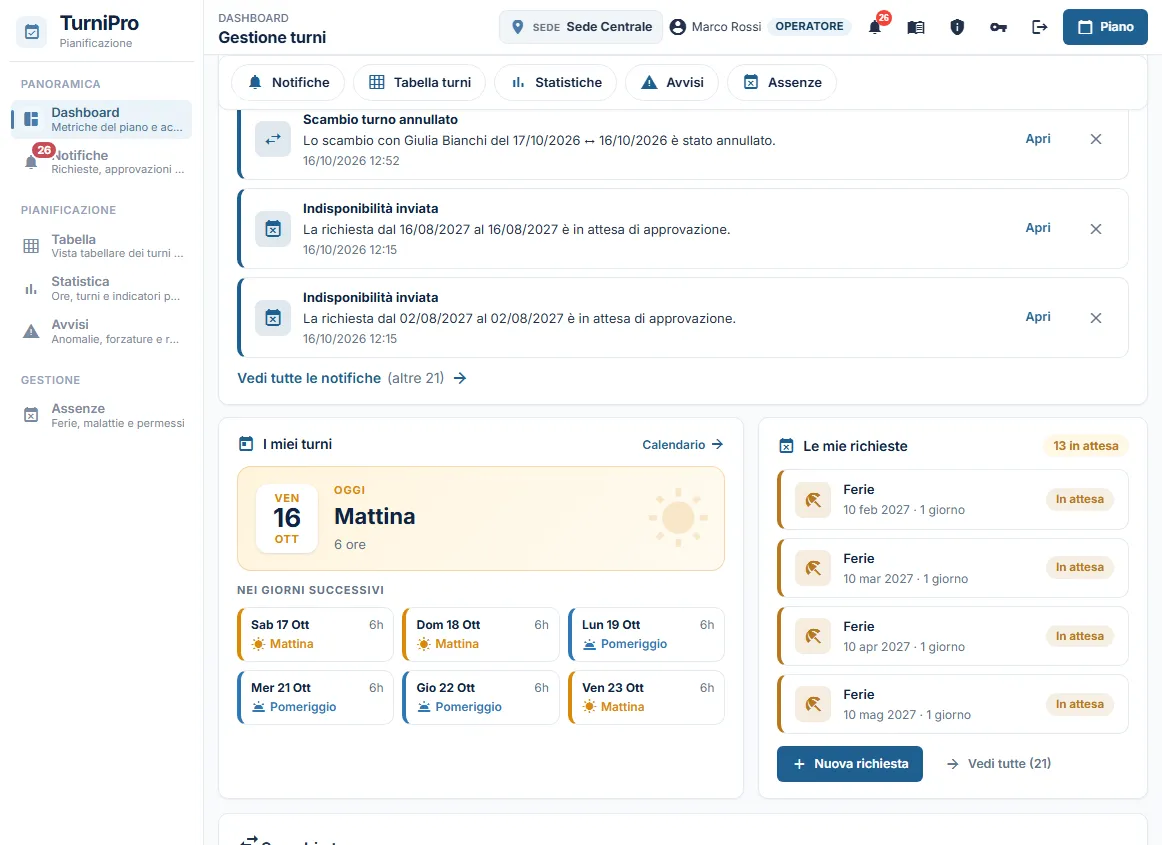Open Vedi tutte le notifiche link
This screenshot has height=845, width=1162.
(x=352, y=378)
